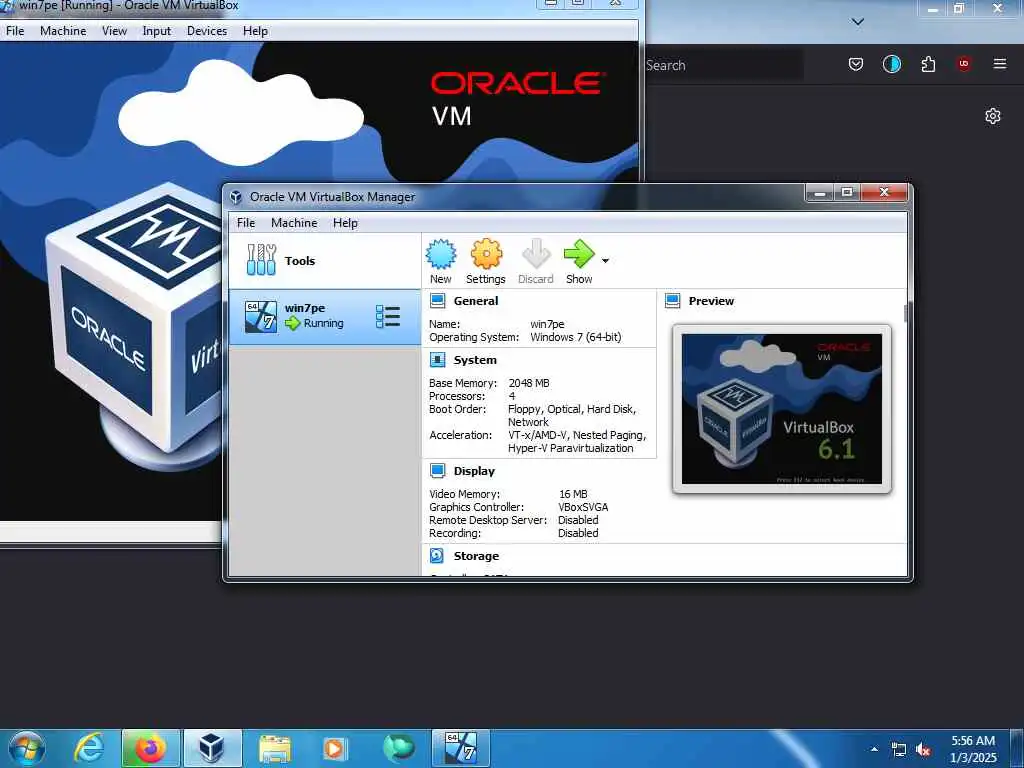
Task: Click the '2048 MB' base memory value
Action: [529, 383]
